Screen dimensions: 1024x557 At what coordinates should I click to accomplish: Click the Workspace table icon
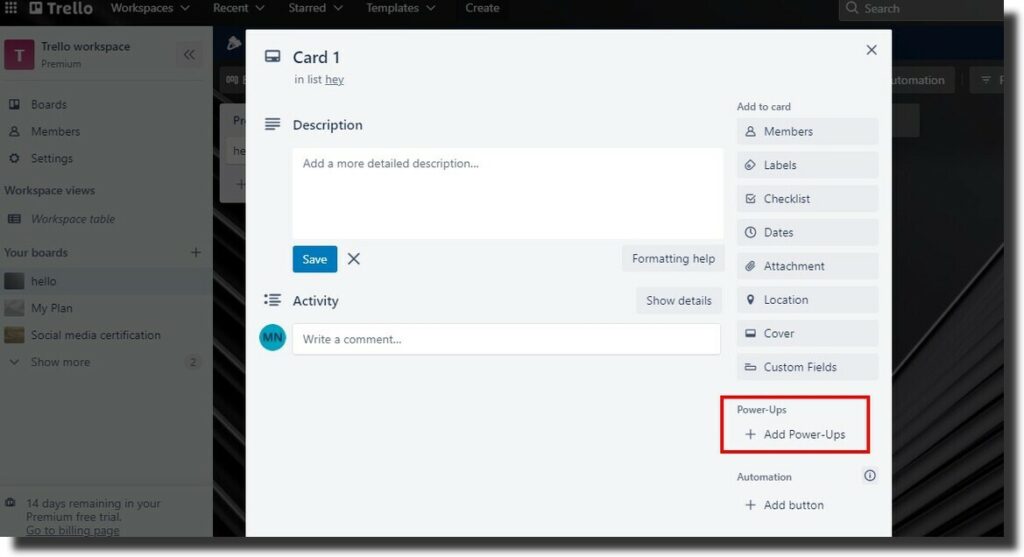click(14, 219)
